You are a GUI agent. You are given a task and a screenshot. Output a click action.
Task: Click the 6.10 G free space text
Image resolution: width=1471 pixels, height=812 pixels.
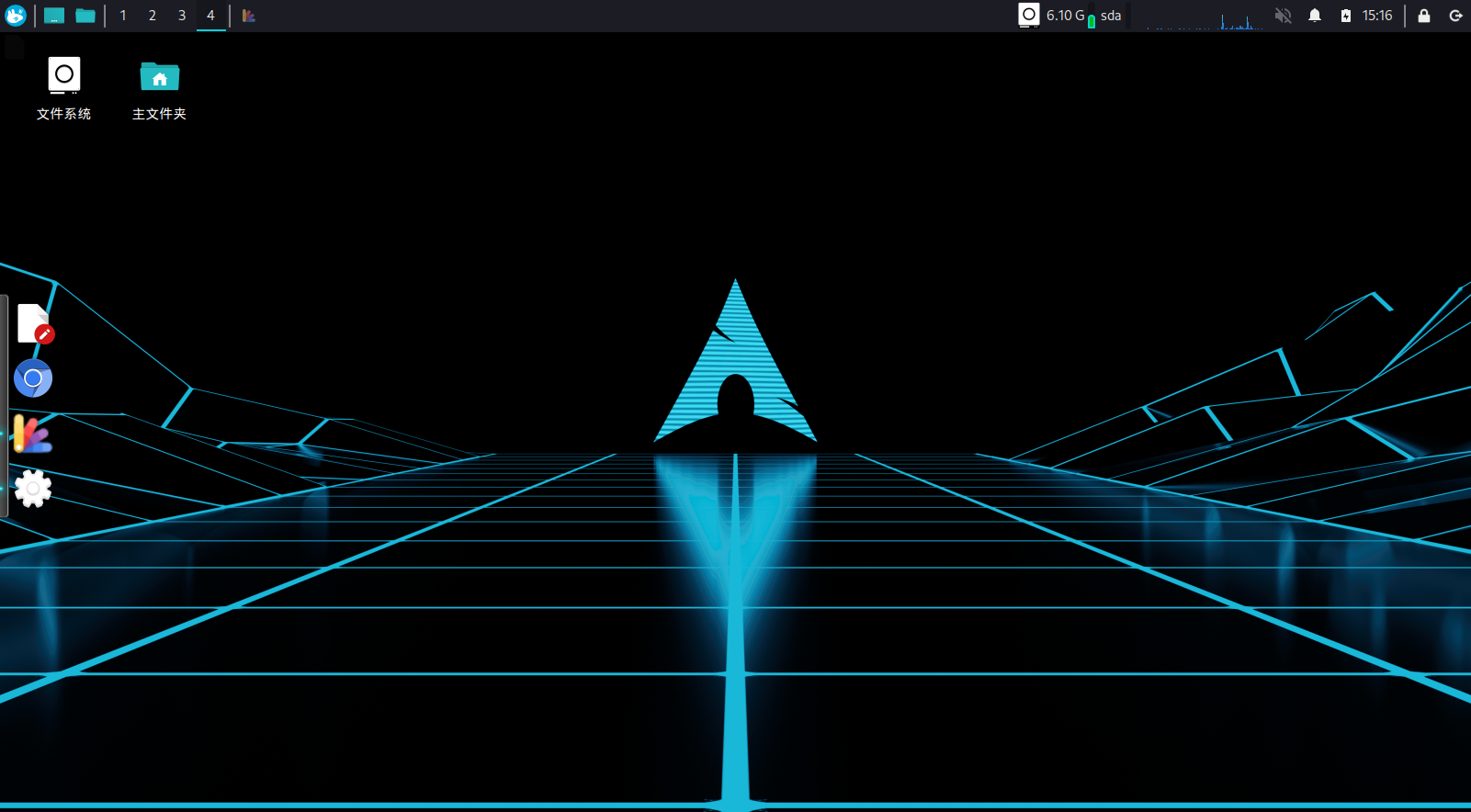point(1065,16)
